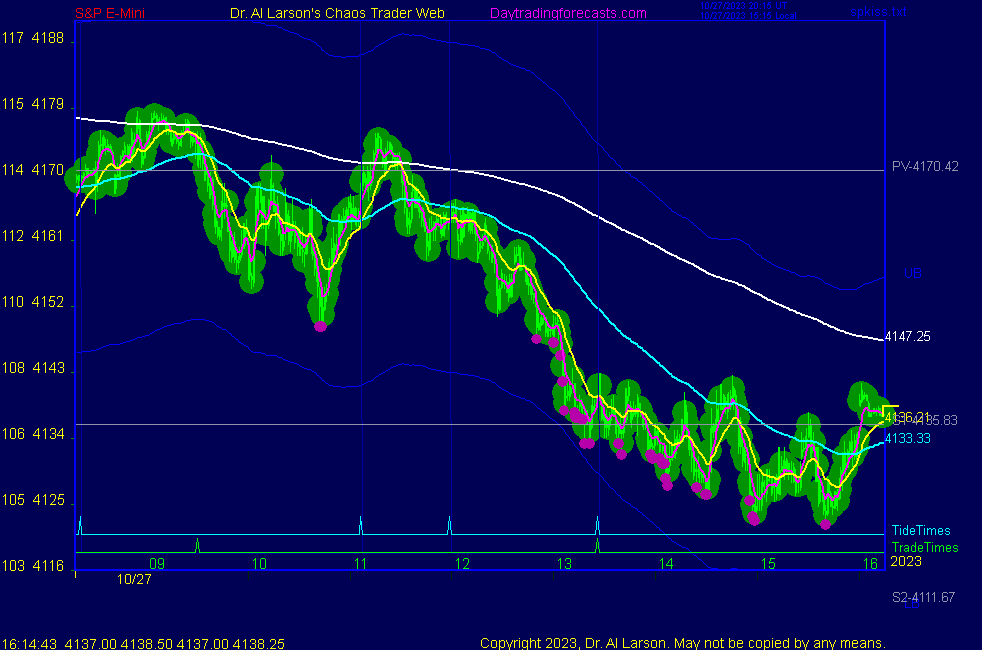The image size is (982, 650).
Task: Click the UB upper band label
Action: [x=912, y=274]
